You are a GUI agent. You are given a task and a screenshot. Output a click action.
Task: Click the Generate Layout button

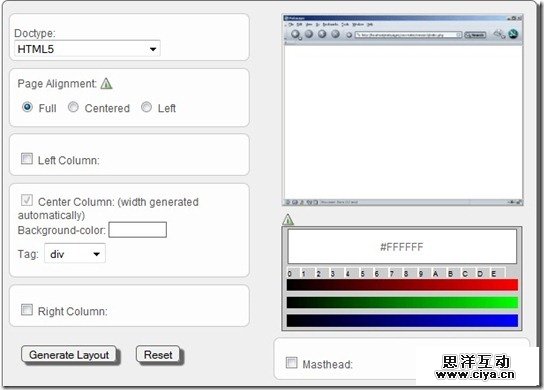[69, 355]
